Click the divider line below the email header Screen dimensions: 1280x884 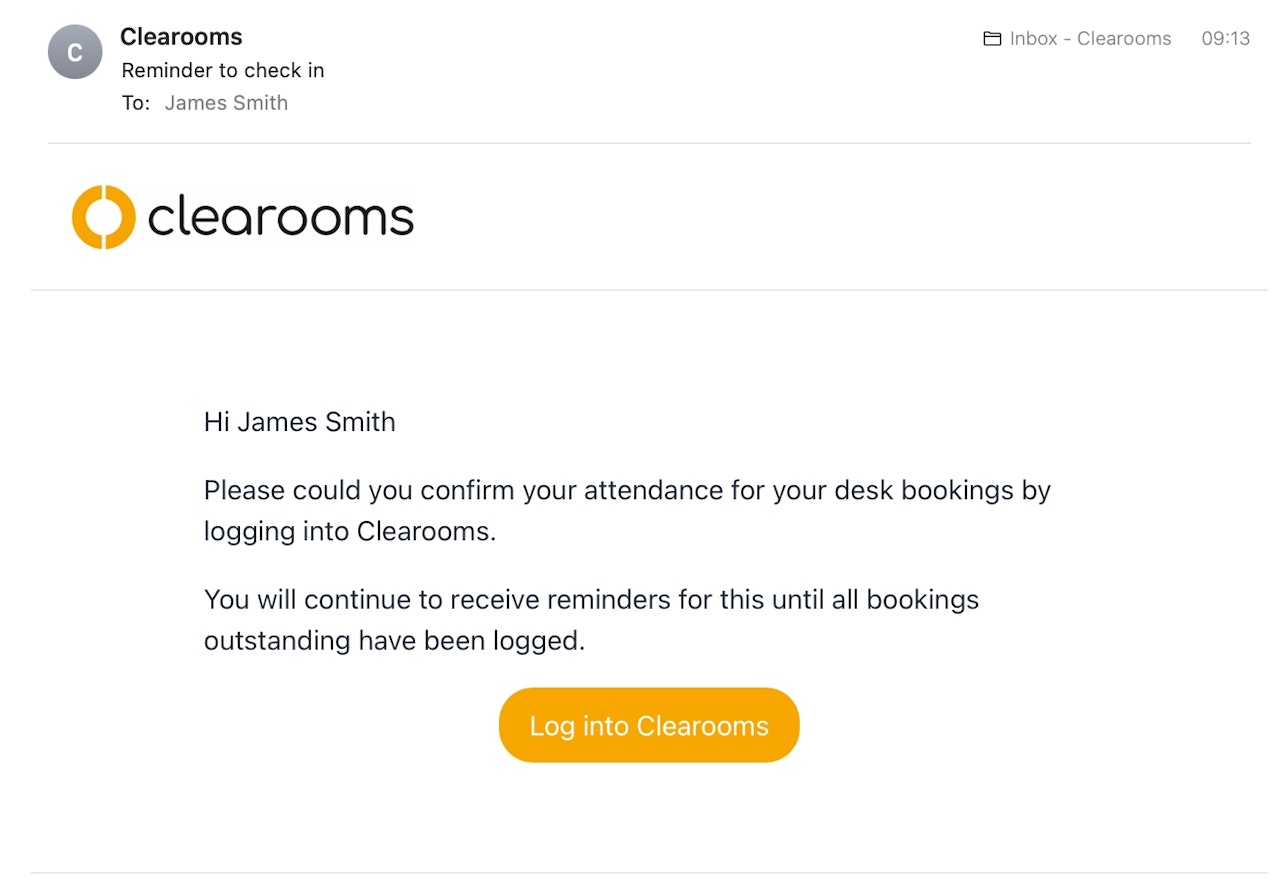[x=649, y=143]
